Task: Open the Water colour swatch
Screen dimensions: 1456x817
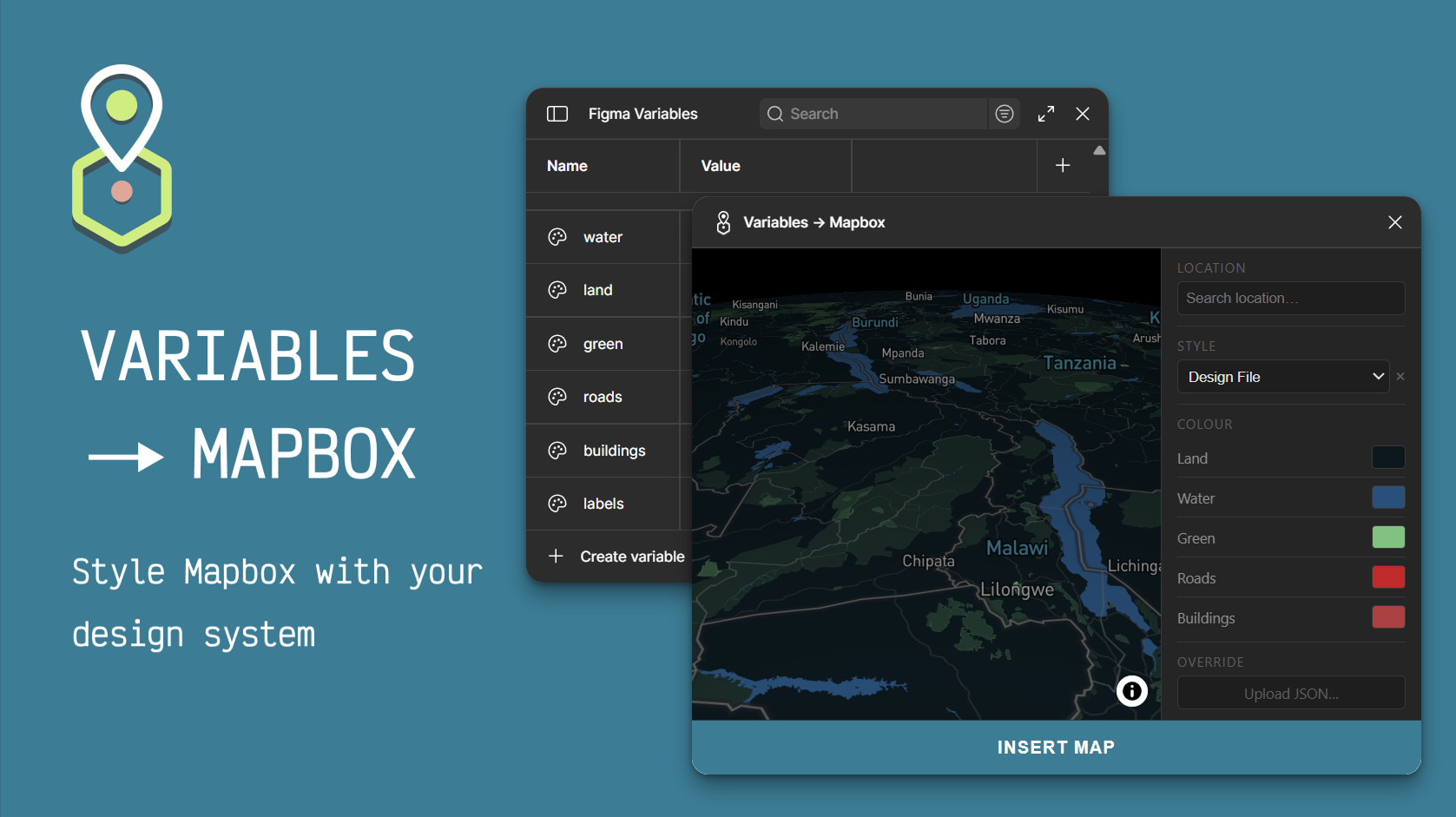Action: 1388,497
